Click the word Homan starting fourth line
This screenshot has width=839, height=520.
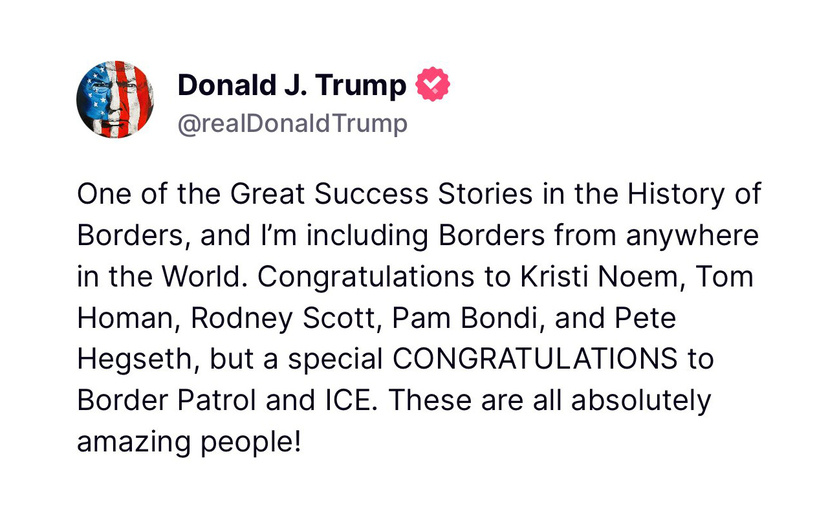125,318
